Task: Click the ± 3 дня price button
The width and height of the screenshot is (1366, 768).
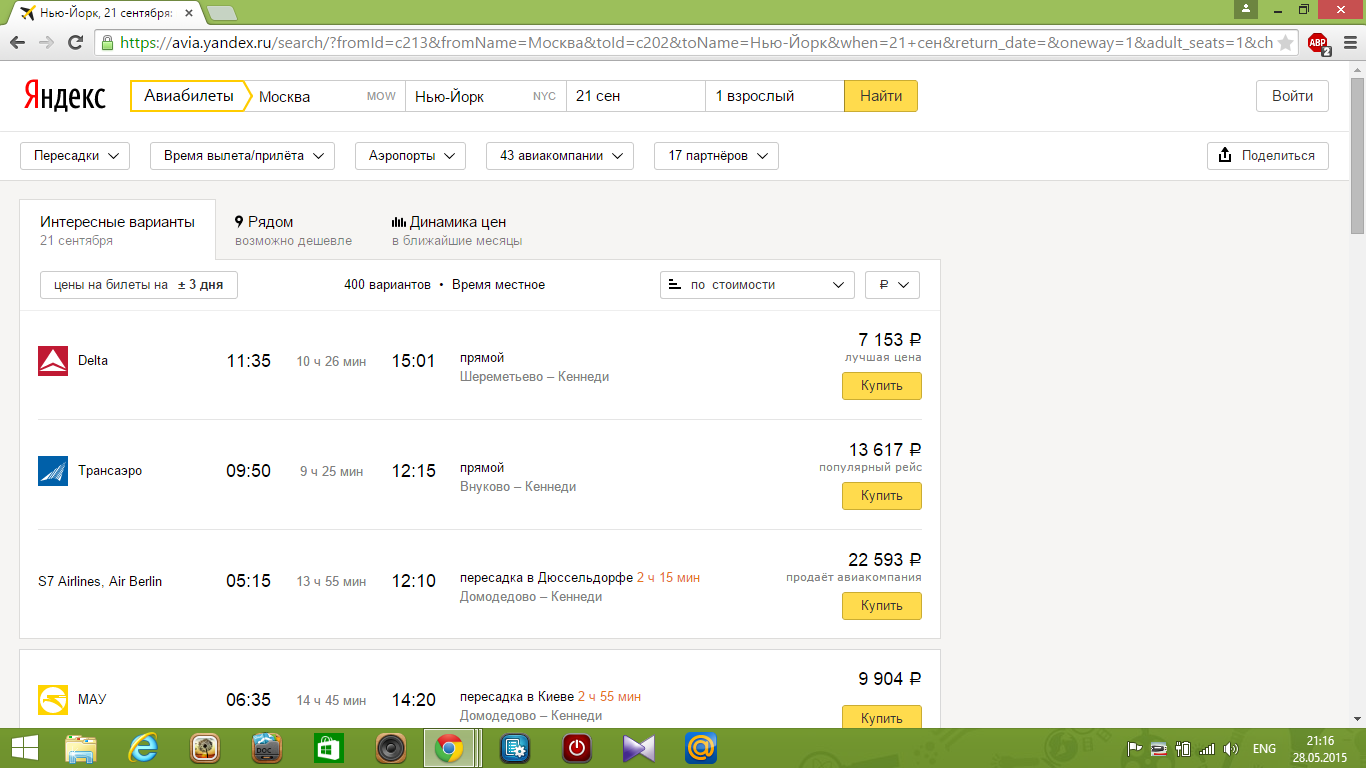Action: (x=139, y=285)
